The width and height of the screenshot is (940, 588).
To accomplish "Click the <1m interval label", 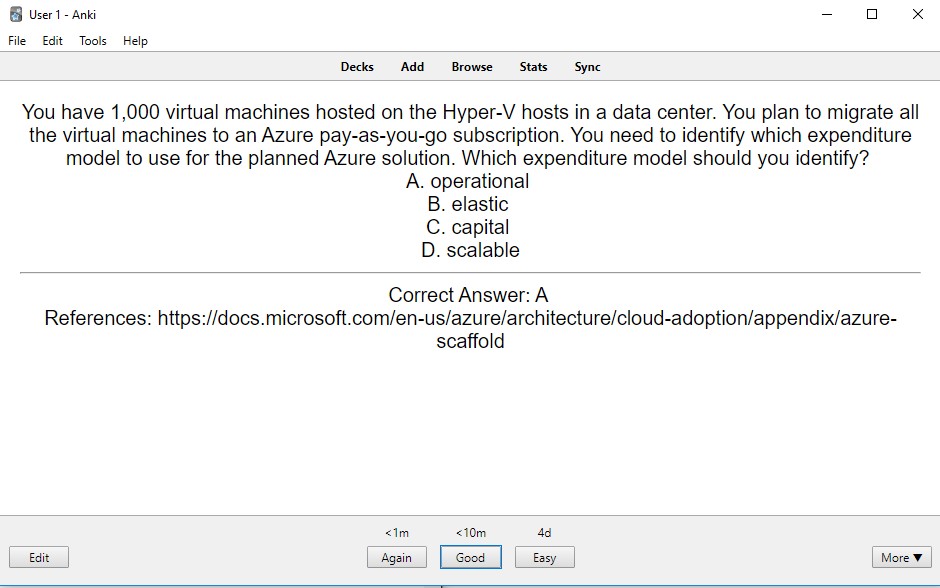I will tap(397, 533).
